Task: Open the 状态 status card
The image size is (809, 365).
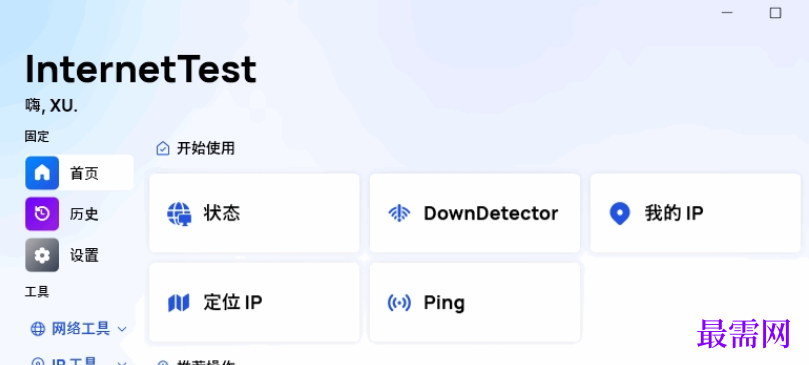Action: [x=254, y=213]
